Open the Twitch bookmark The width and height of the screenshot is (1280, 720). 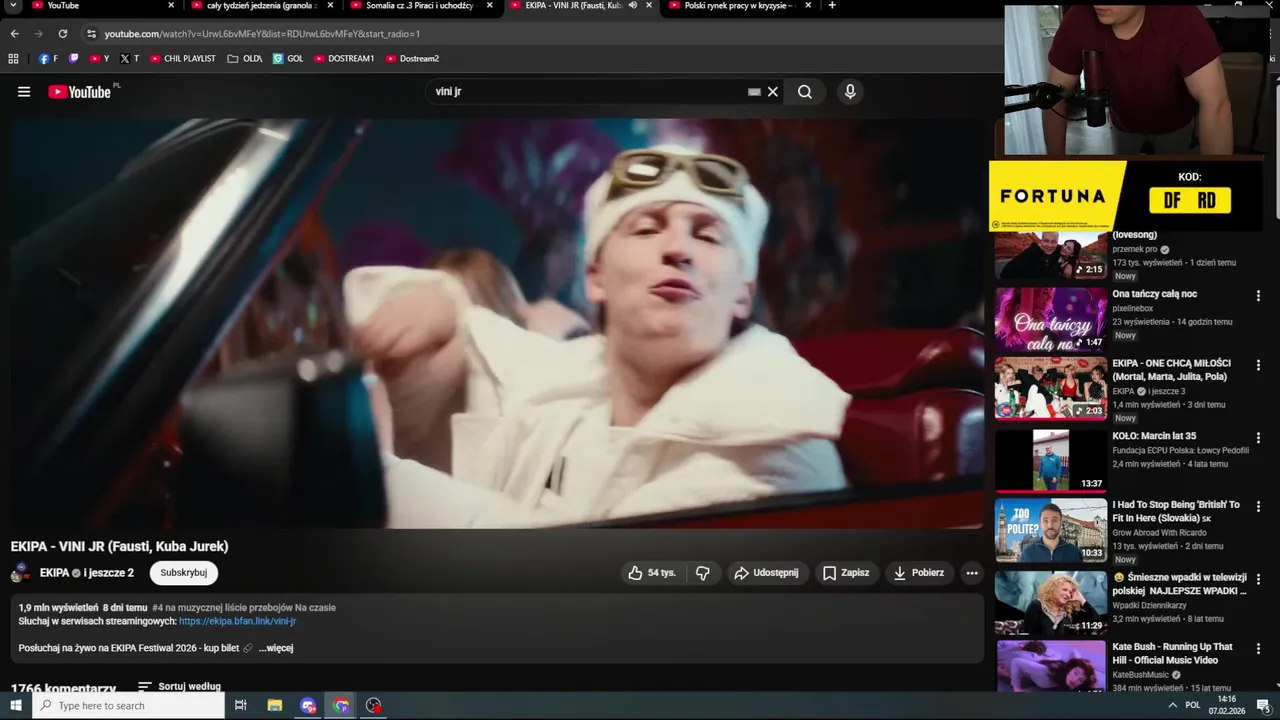coord(74,59)
